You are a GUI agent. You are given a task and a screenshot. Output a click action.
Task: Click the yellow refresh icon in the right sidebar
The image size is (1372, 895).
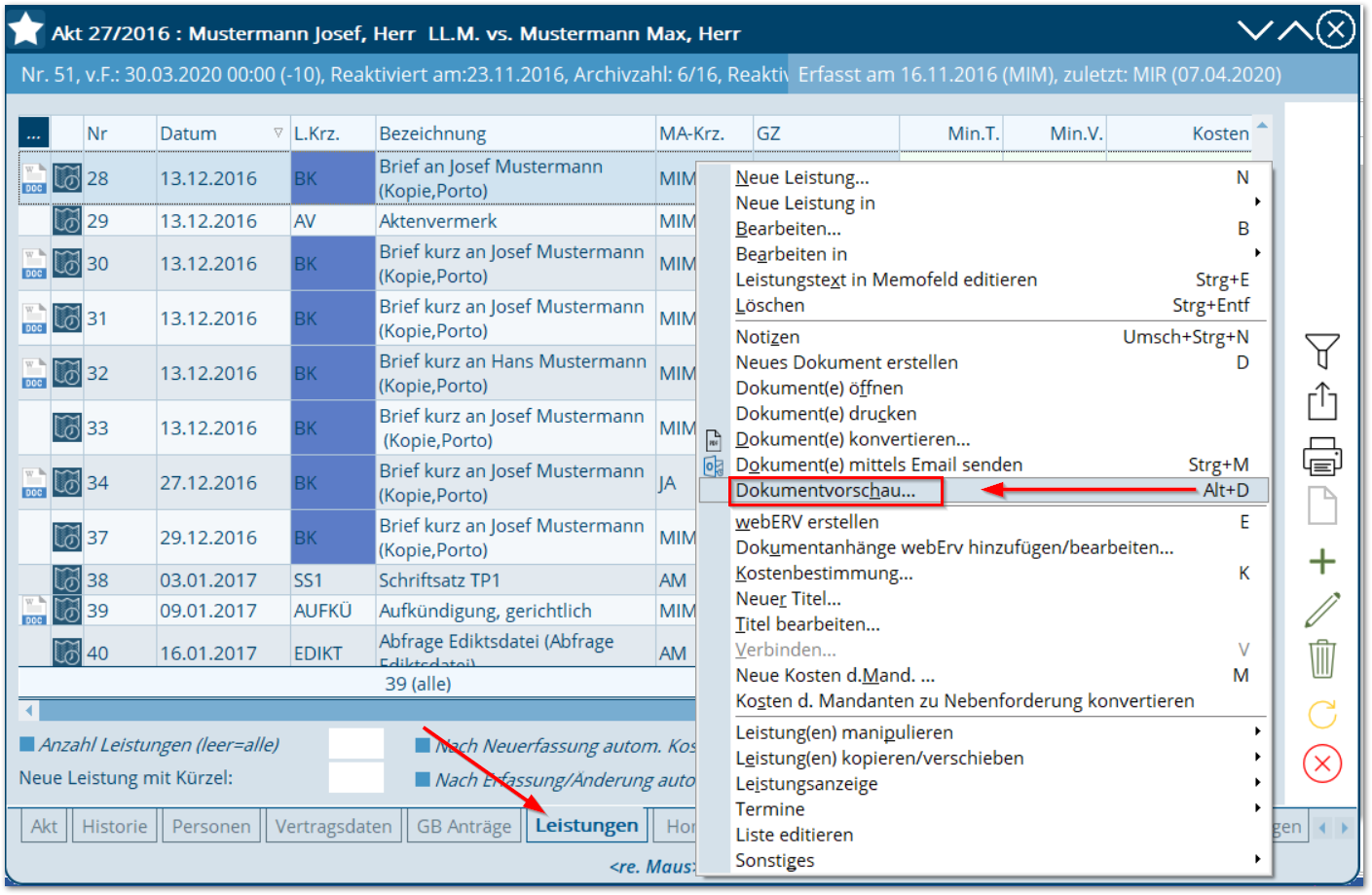pyautogui.click(x=1321, y=714)
